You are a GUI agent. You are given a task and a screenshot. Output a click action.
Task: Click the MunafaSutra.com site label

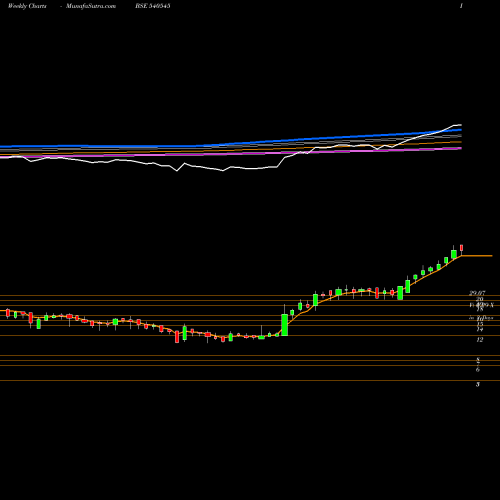point(91,6)
